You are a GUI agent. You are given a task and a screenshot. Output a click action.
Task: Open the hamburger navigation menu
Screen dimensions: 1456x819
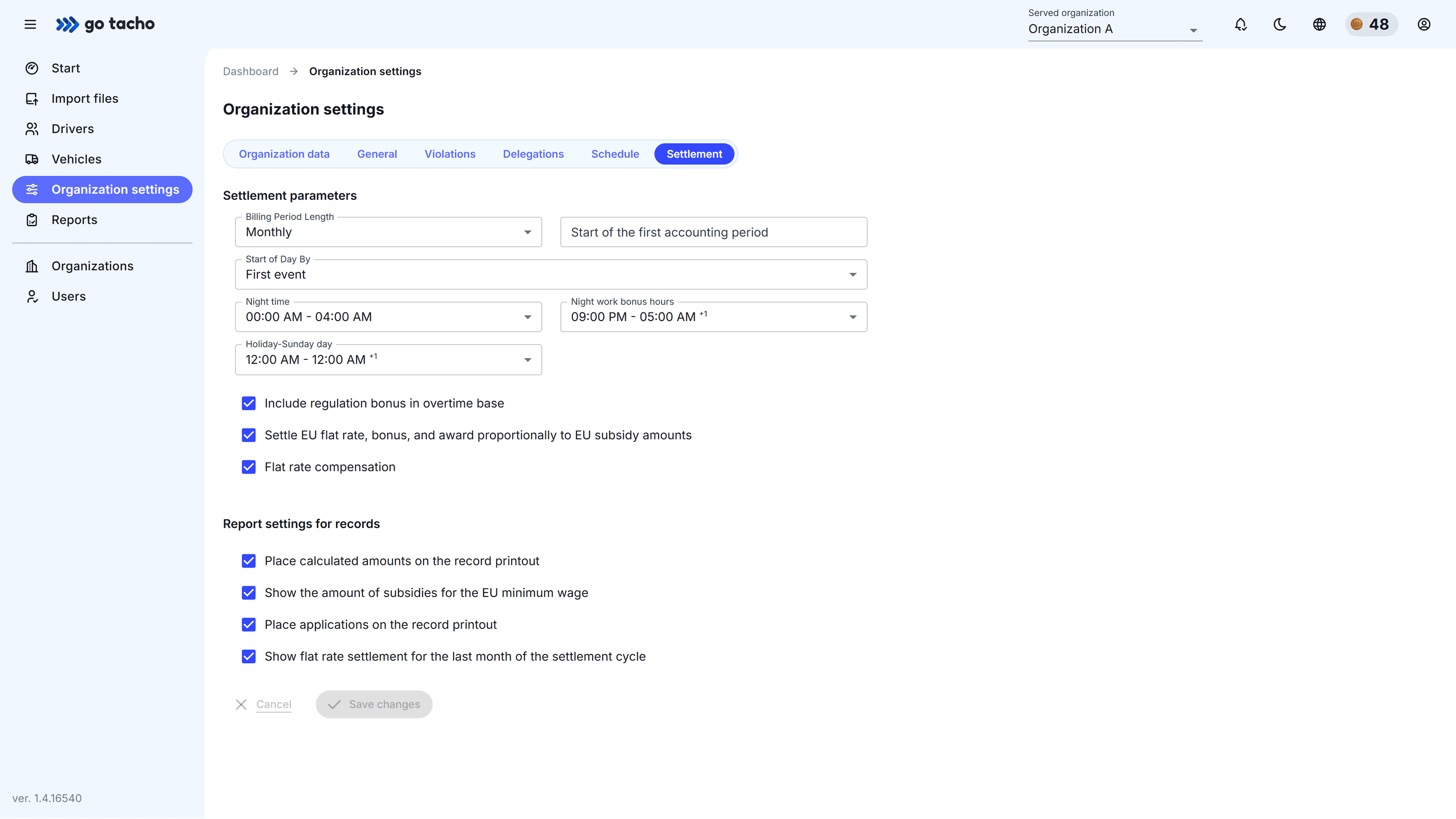click(x=30, y=24)
